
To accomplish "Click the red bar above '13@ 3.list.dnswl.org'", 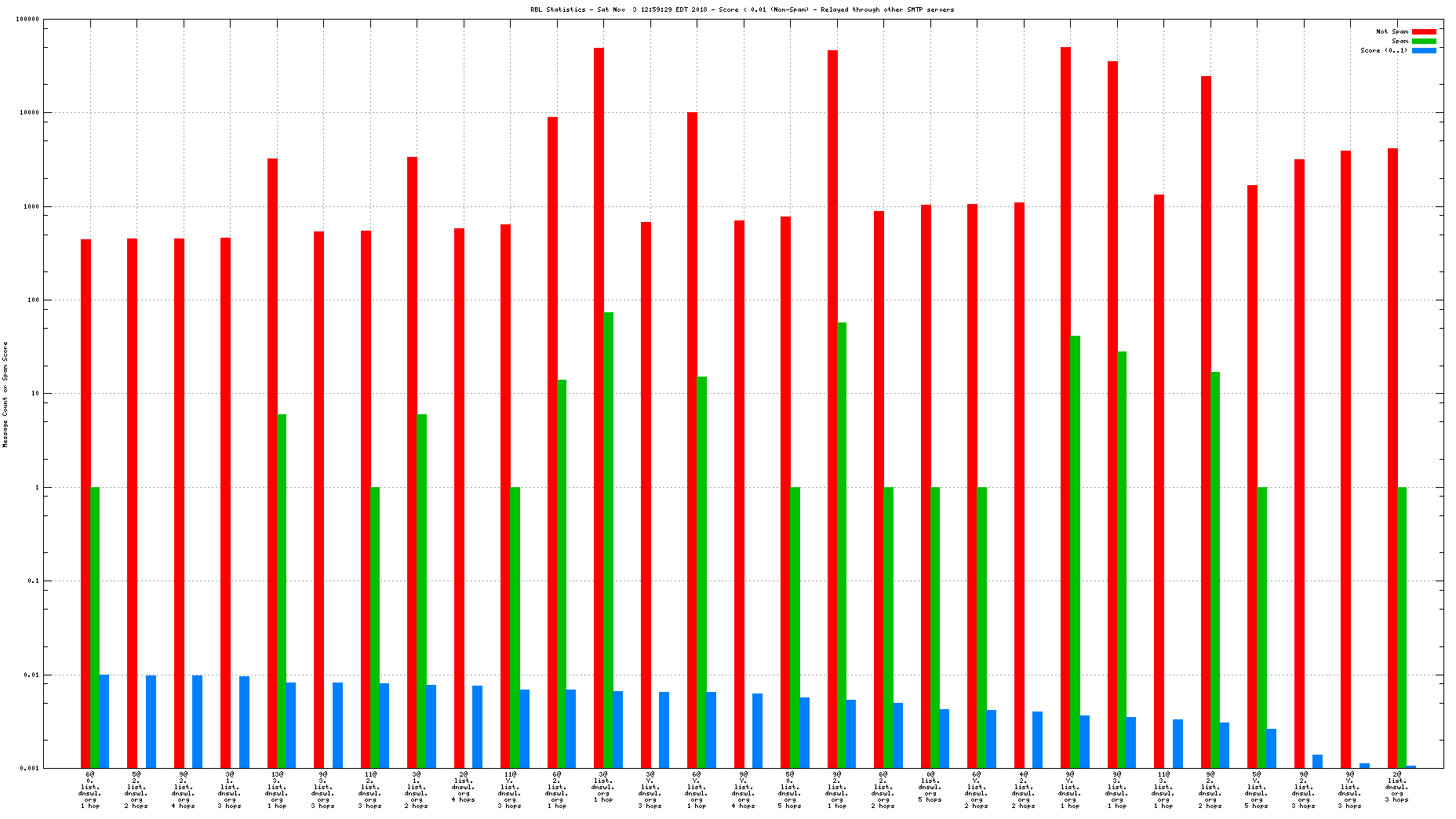I will point(272,463).
